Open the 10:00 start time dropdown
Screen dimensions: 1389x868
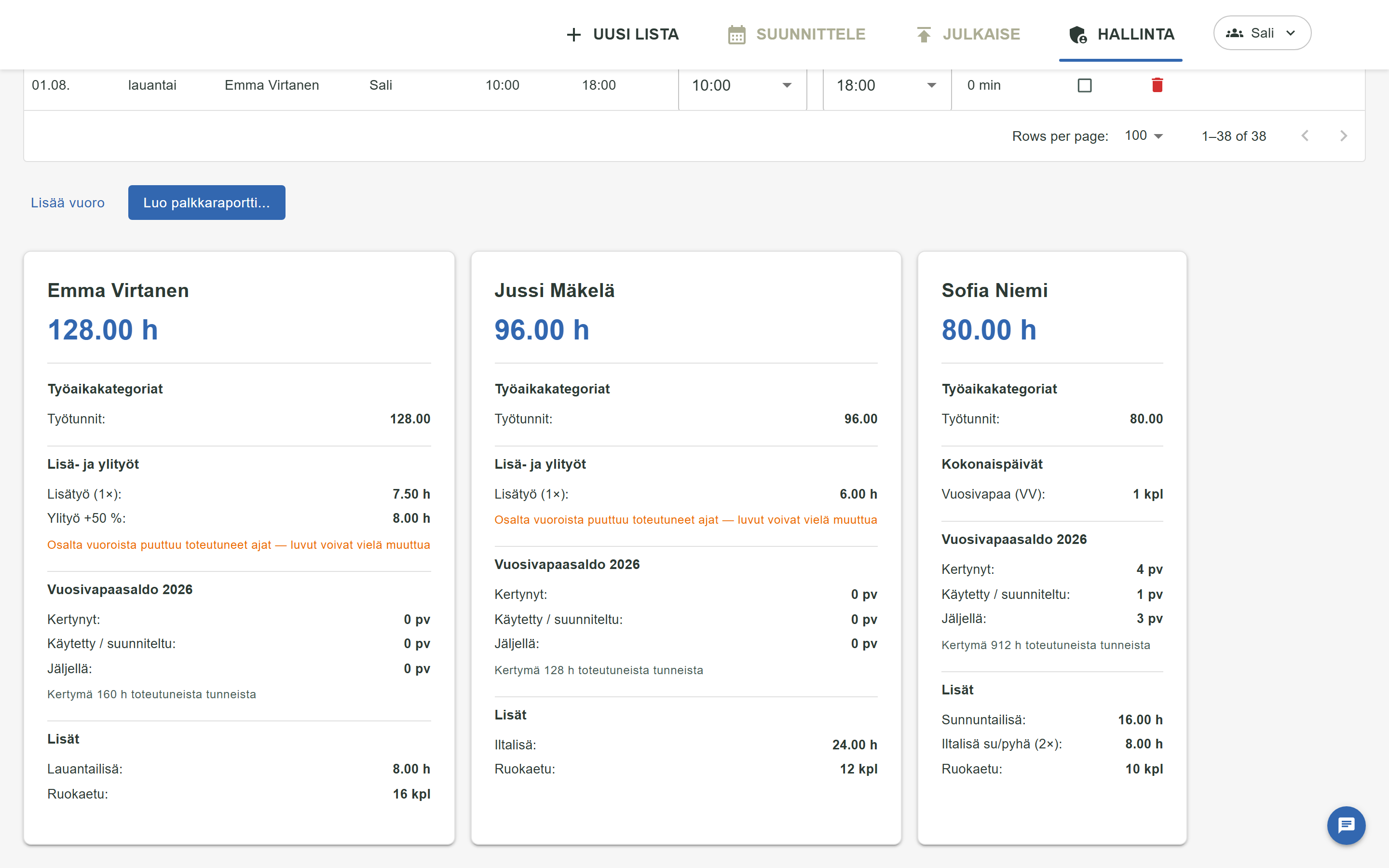[743, 85]
